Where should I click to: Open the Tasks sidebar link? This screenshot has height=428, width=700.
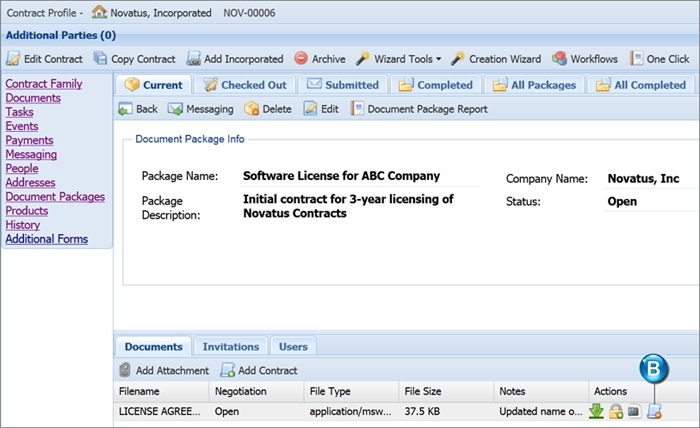tap(19, 112)
